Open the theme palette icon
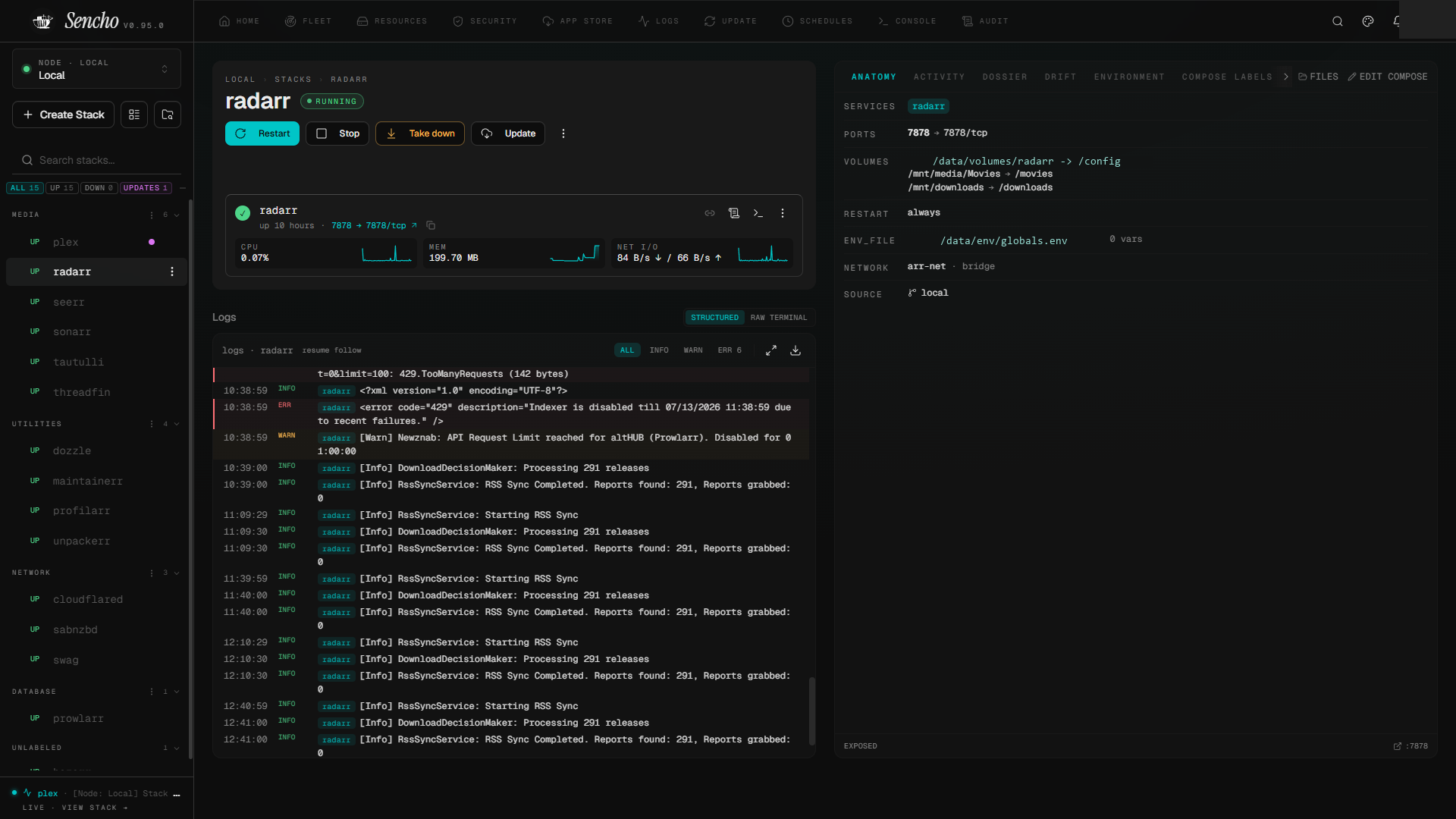The width and height of the screenshot is (1456, 819). [1368, 21]
